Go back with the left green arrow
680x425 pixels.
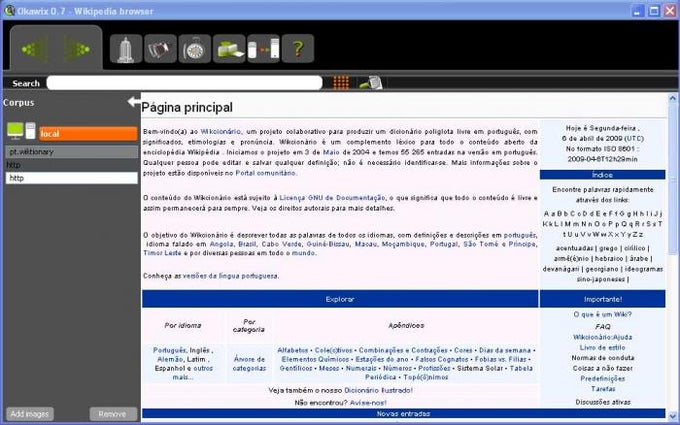click(35, 49)
